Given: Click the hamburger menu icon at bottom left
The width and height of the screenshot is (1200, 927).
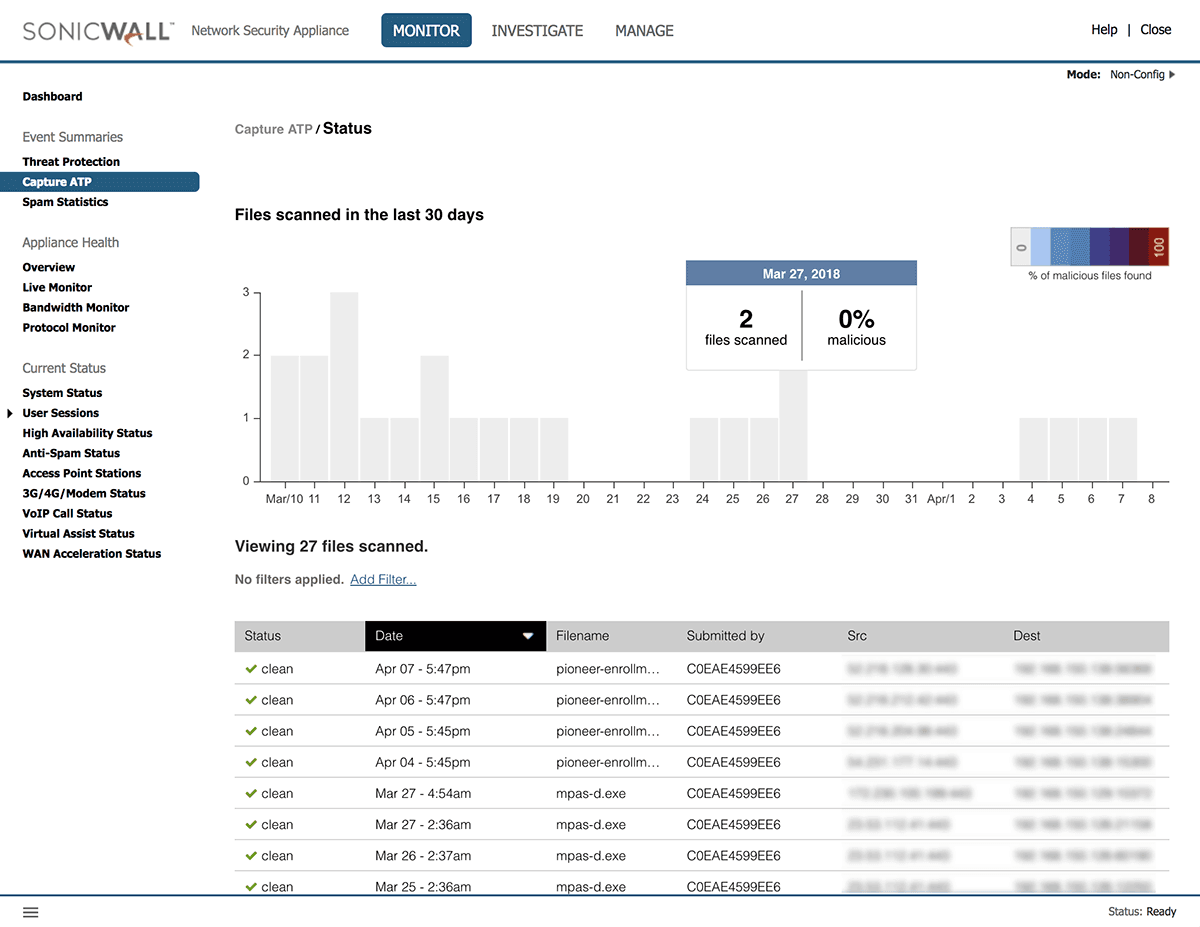Looking at the screenshot, I should coord(31,912).
